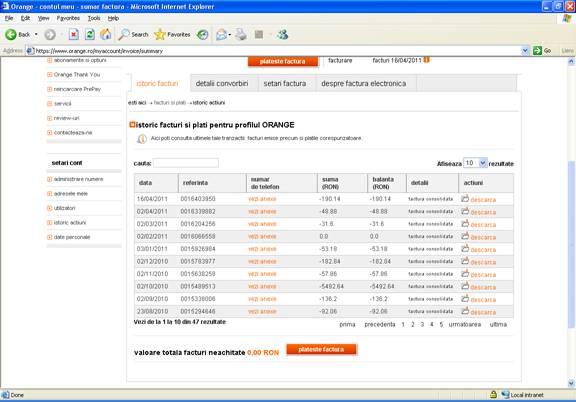Screen dimensions: 576x402
Task: Click the Forward arrow in the browser toolbar
Action: coord(50,35)
